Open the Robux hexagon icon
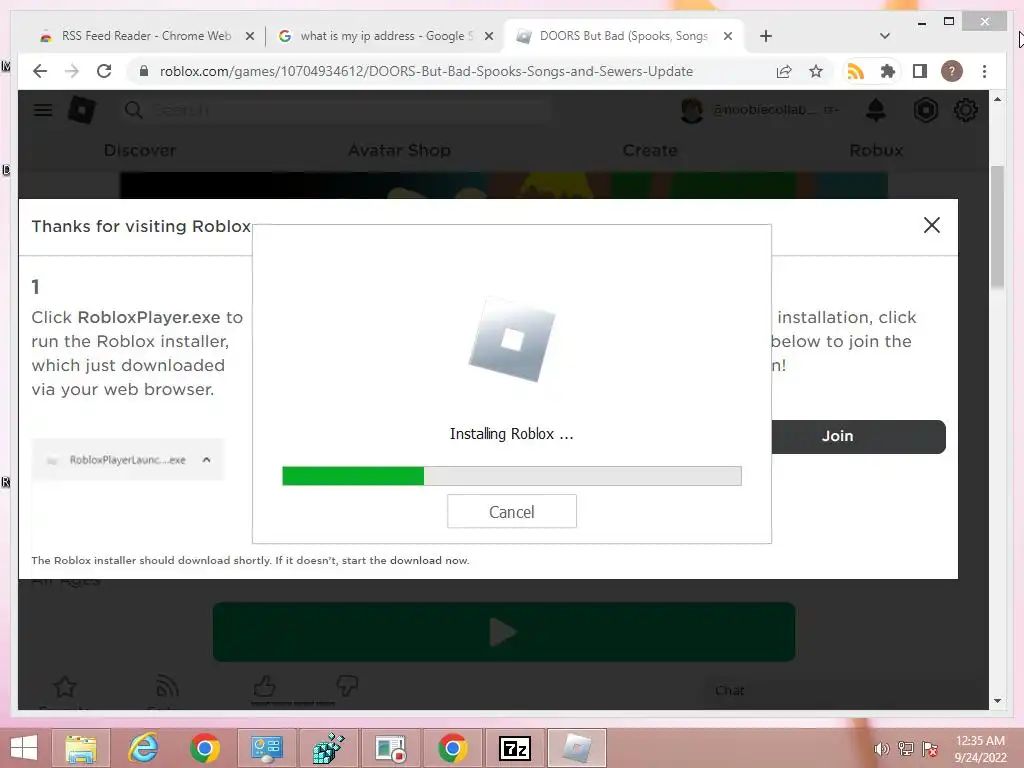Viewport: 1024px width, 768px height. click(x=925, y=110)
